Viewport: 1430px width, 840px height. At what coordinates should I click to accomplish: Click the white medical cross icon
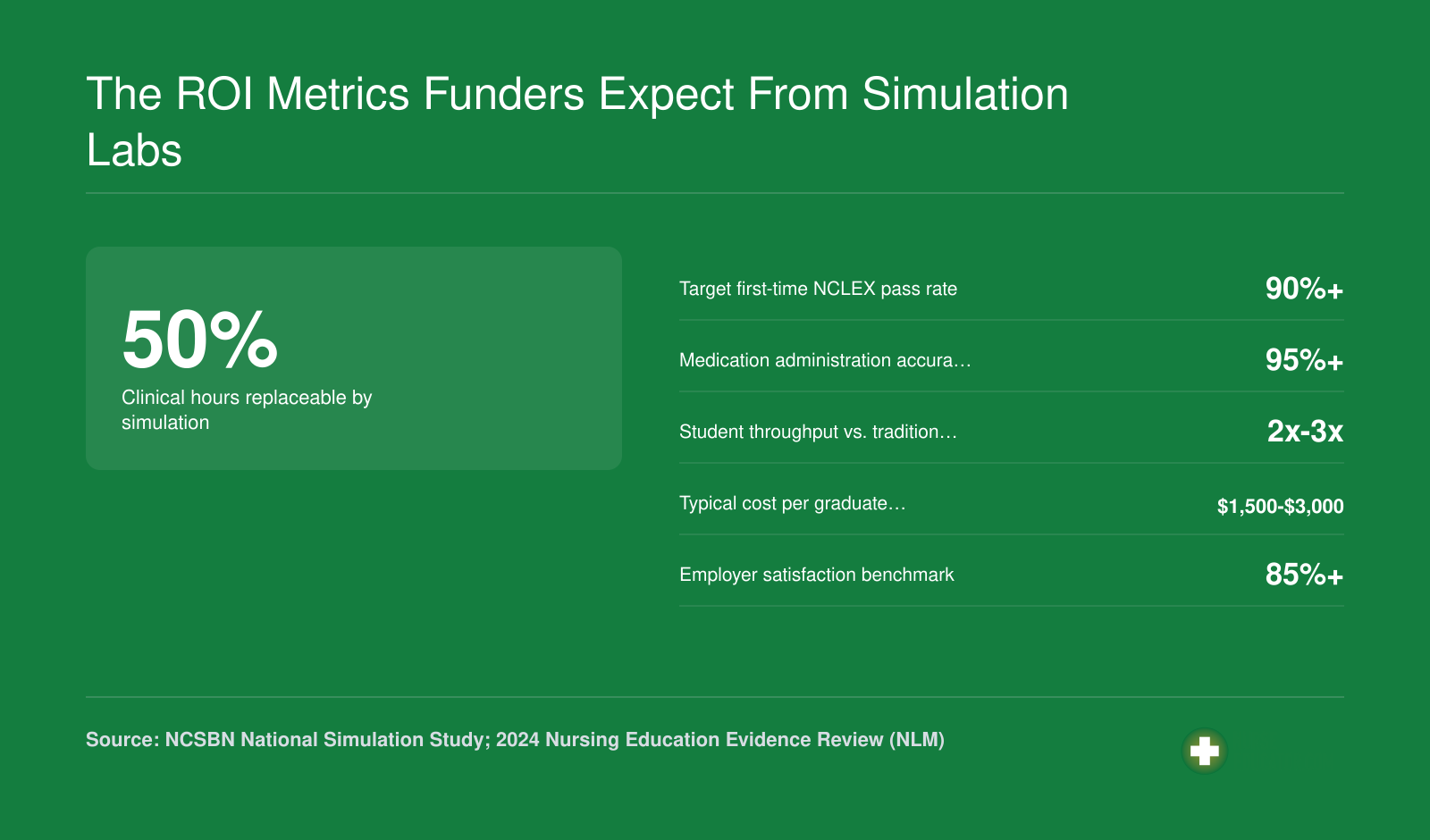point(1205,752)
